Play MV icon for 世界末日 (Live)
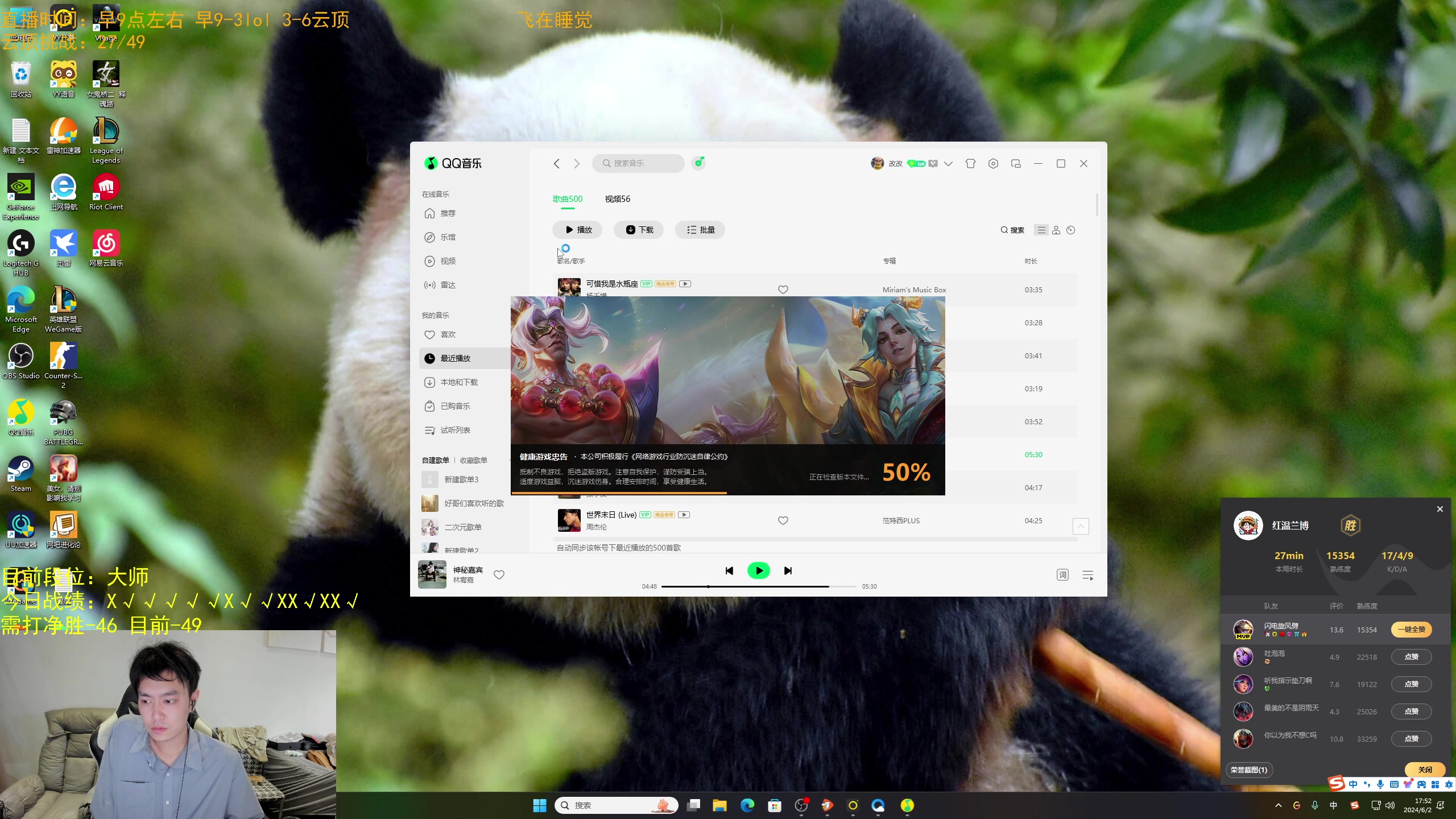Image resolution: width=1456 pixels, height=819 pixels. [684, 515]
